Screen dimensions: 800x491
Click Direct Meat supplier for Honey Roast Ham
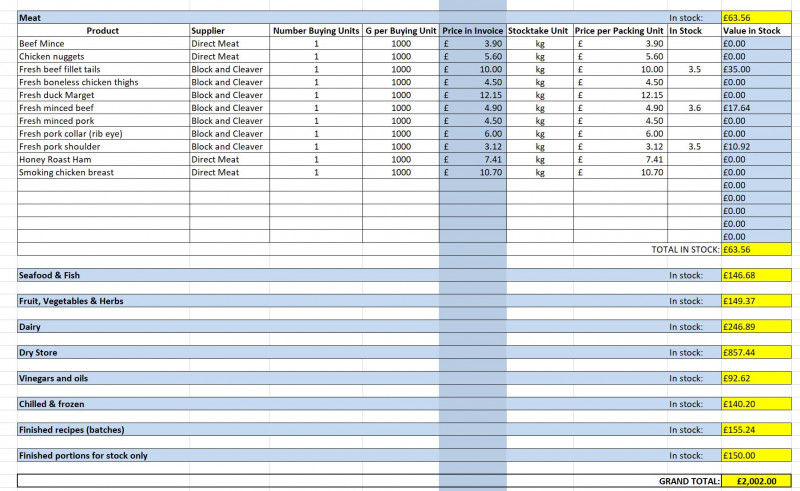tap(229, 159)
